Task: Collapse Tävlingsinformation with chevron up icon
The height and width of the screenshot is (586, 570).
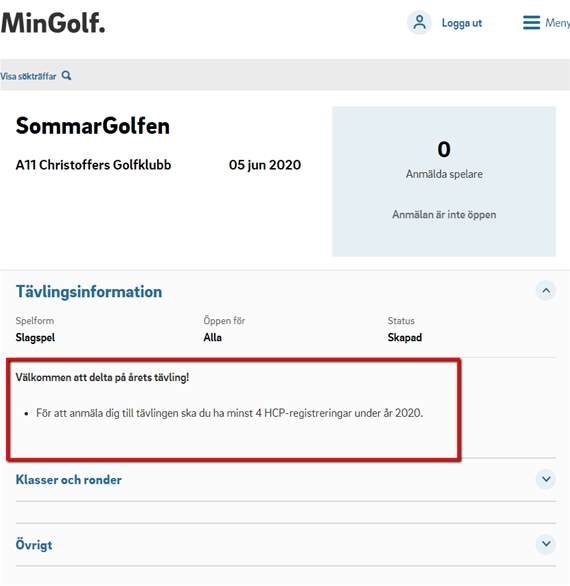Action: (x=546, y=290)
